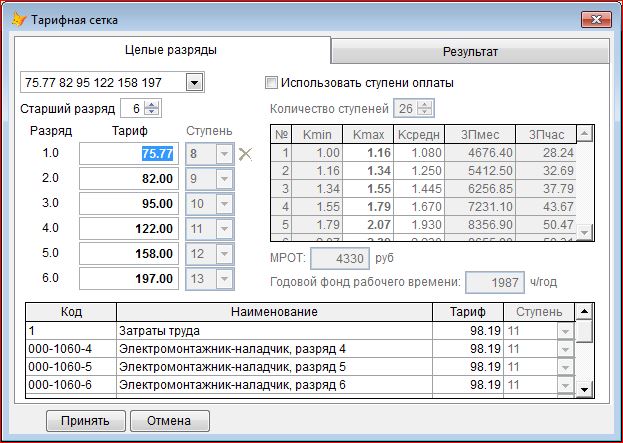Click the tariff field with 95.00
623x443 pixels.
point(129,204)
